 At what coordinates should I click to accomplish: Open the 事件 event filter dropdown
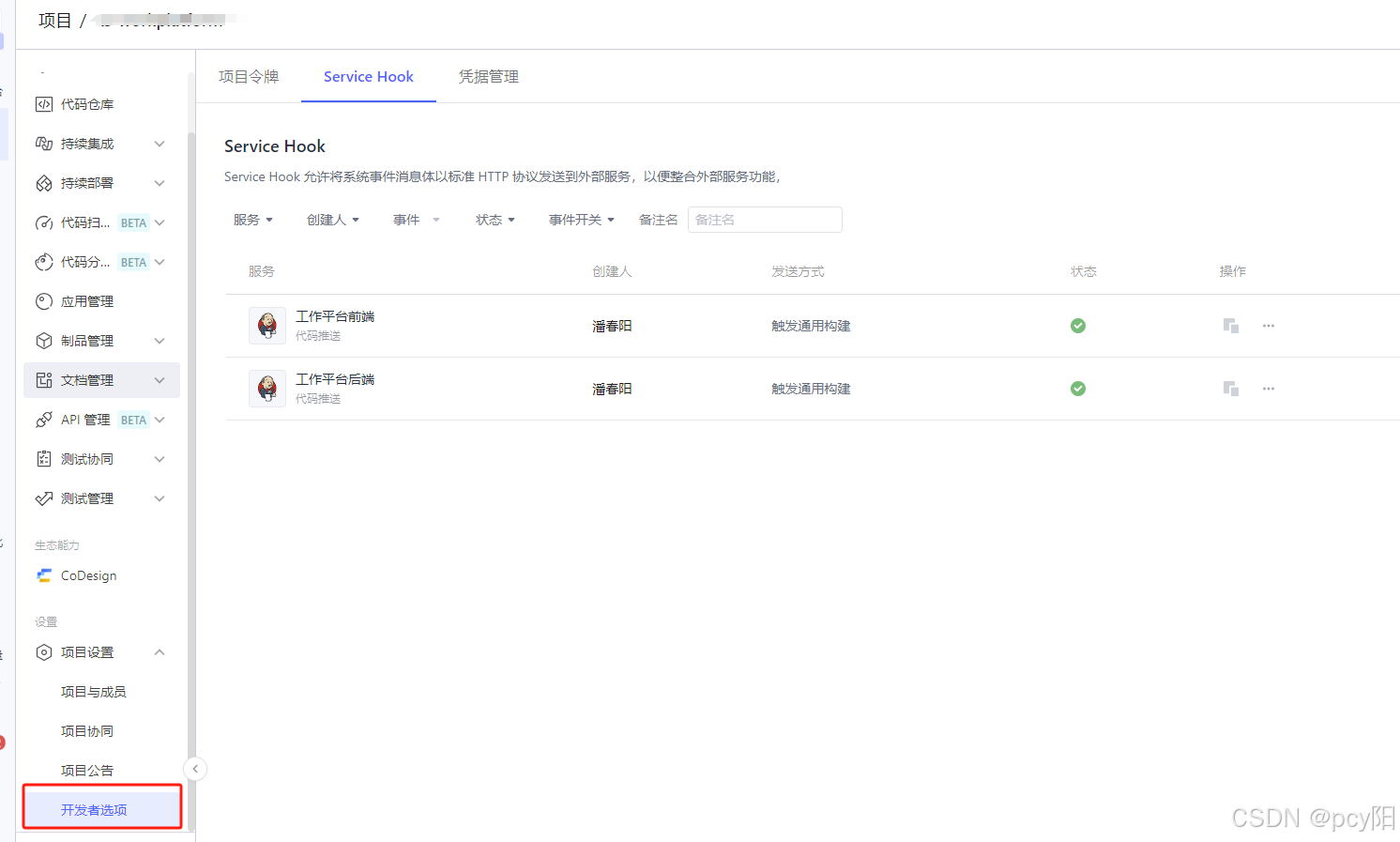416,219
